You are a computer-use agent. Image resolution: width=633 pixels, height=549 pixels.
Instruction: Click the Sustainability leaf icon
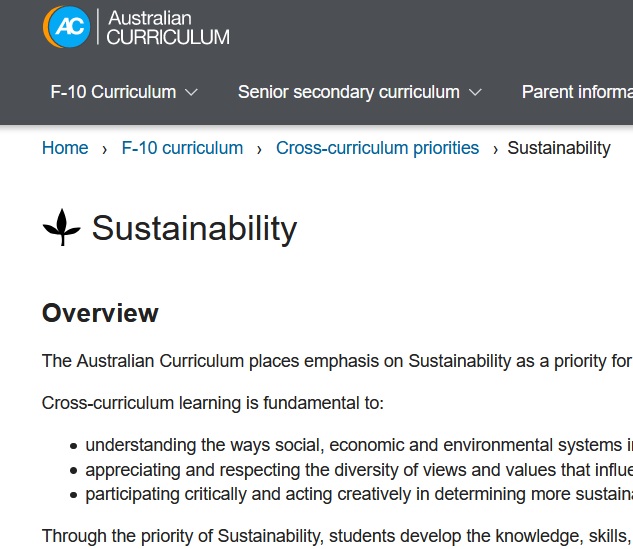(62, 227)
